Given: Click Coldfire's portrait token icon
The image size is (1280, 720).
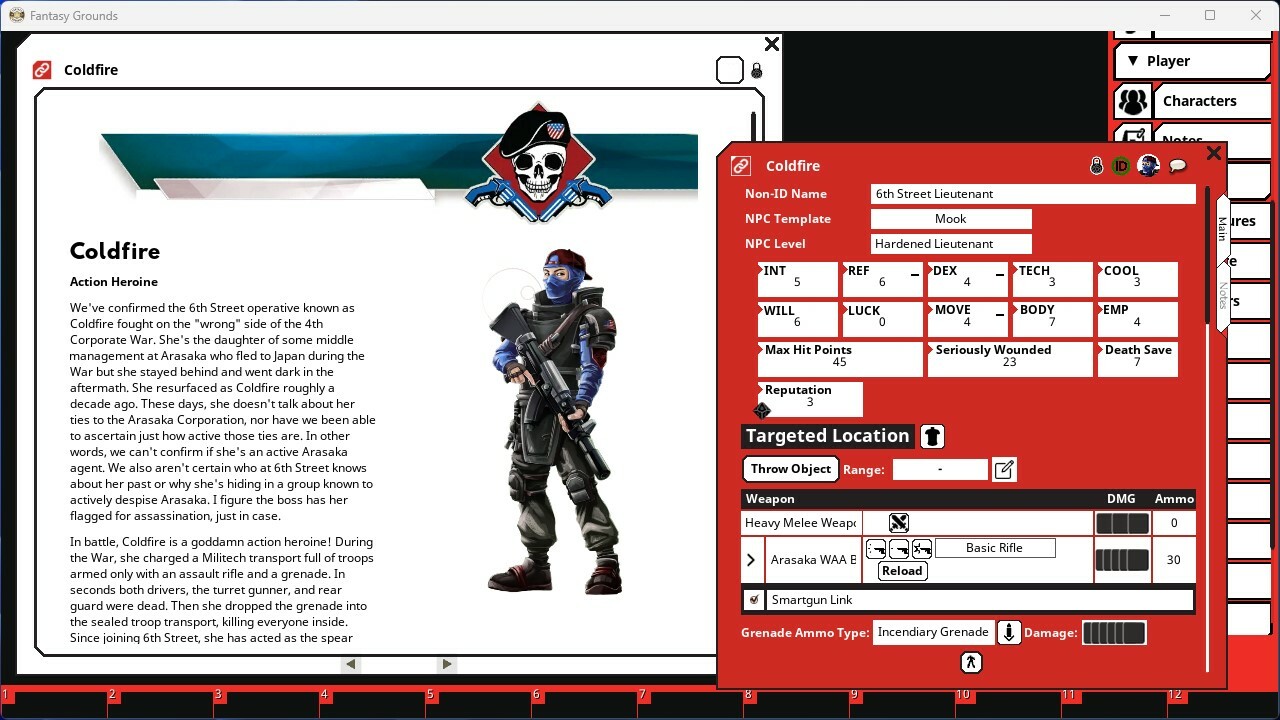Looking at the screenshot, I should coord(1148,166).
